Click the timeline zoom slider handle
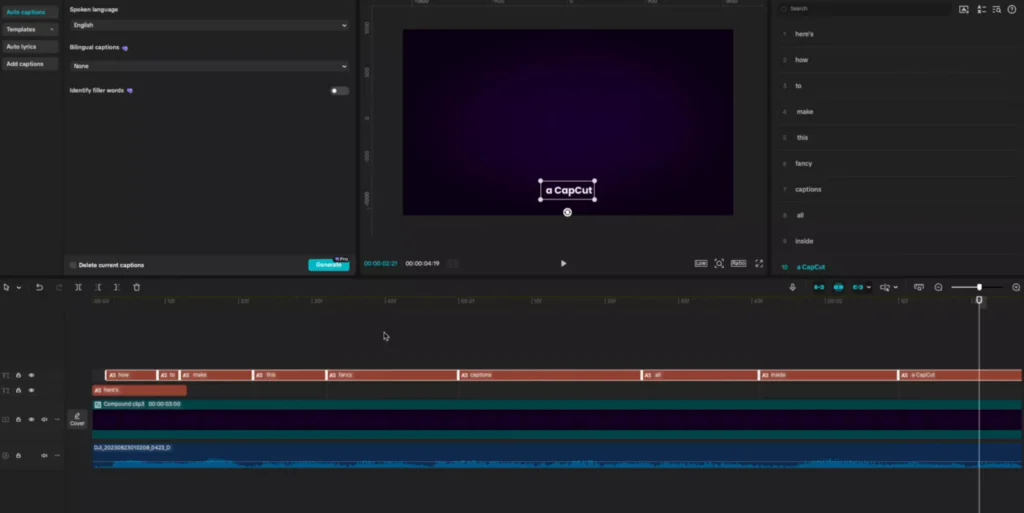 coord(979,287)
